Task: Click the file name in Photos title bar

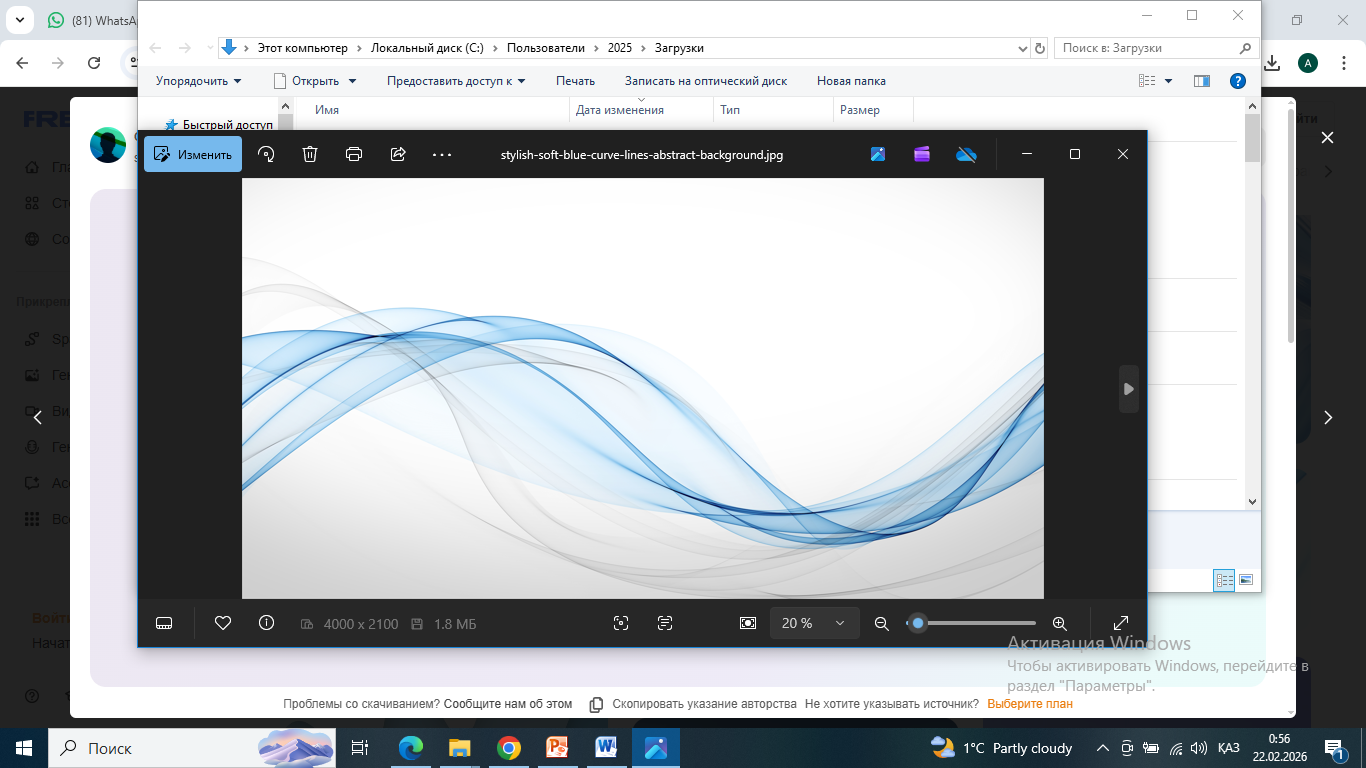Action: tap(642, 155)
